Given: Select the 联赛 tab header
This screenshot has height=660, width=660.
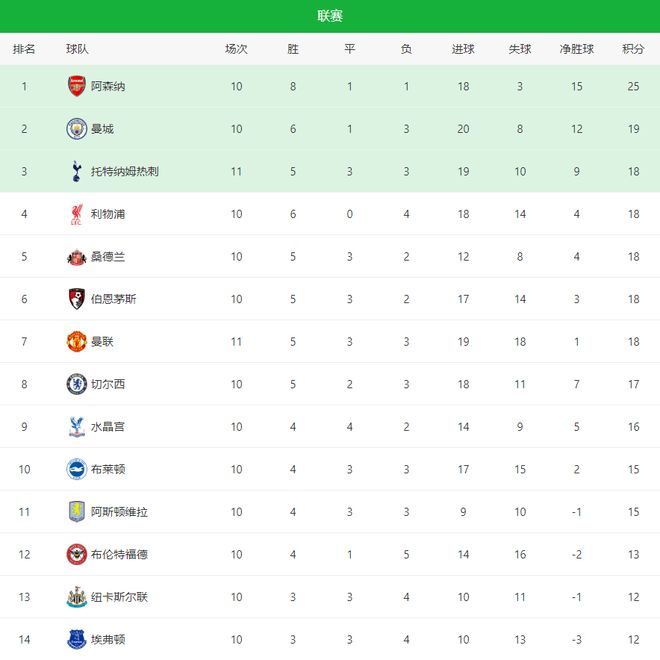Looking at the screenshot, I should coord(330,16).
